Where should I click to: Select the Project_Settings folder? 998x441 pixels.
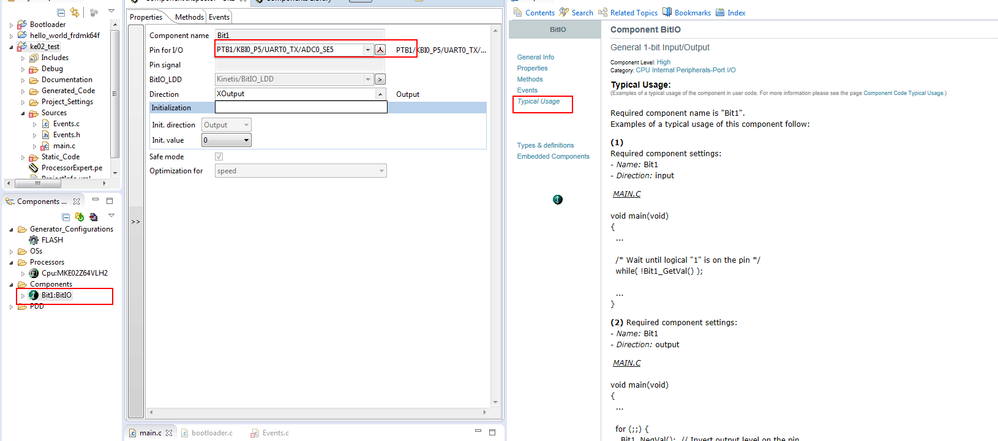pos(67,102)
